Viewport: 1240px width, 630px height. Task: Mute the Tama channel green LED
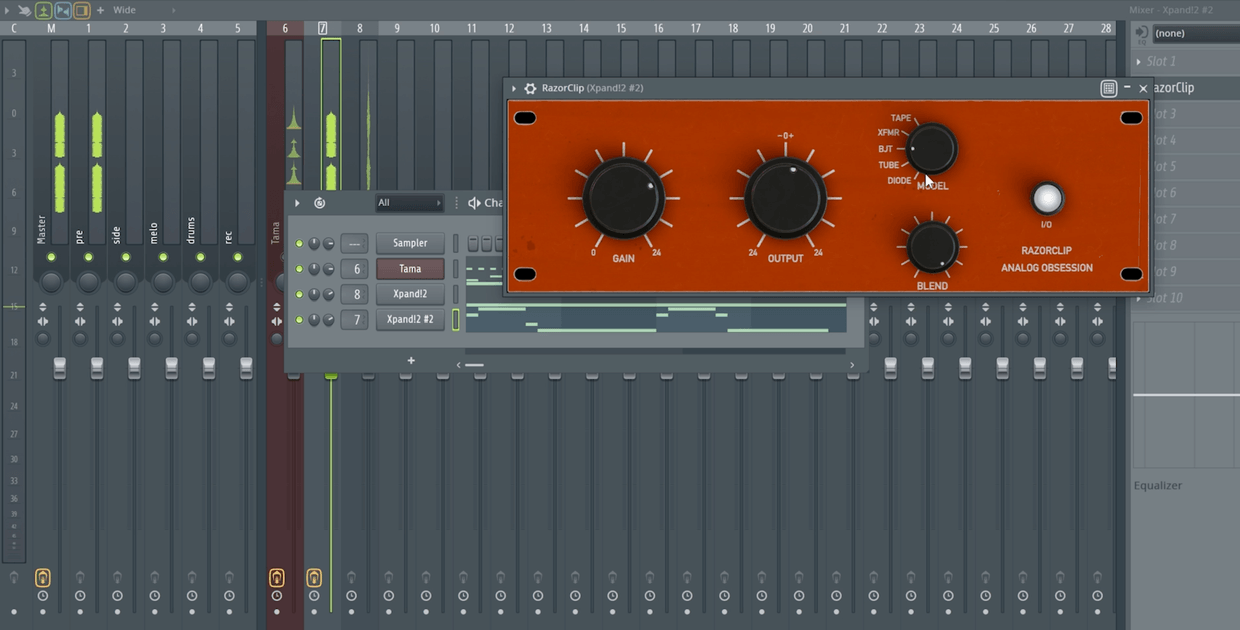click(299, 269)
